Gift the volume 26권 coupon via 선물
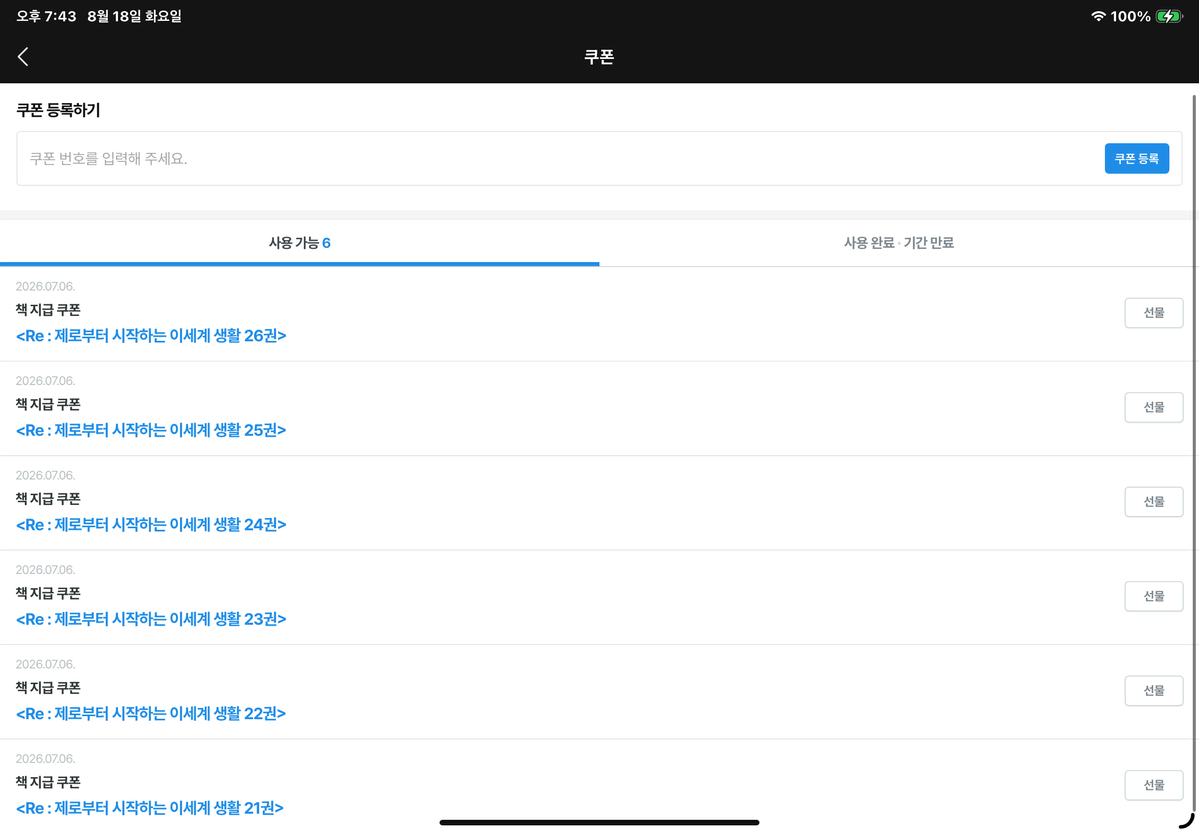This screenshot has width=1199, height=833. (1153, 313)
